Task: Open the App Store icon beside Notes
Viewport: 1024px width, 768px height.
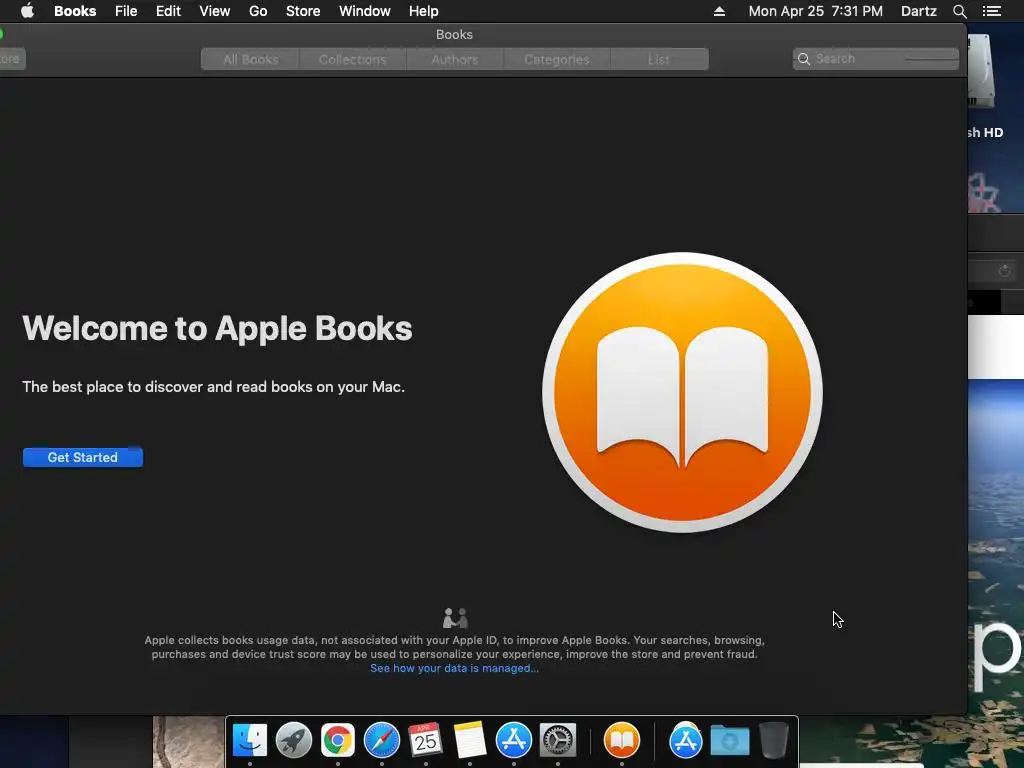Action: pos(514,740)
